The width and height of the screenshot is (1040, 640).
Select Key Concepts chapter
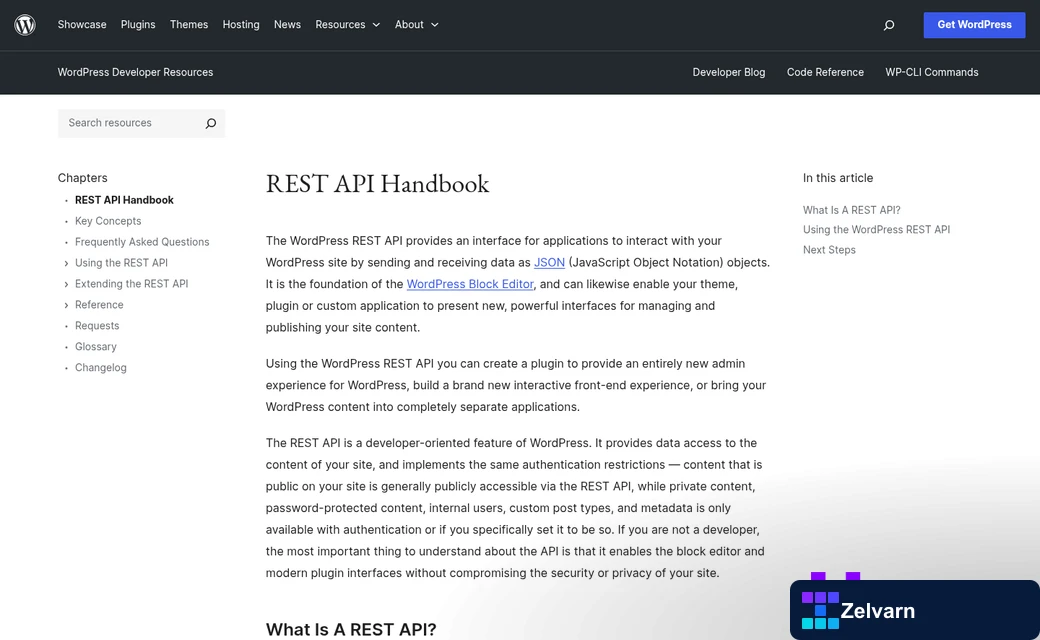(x=108, y=221)
